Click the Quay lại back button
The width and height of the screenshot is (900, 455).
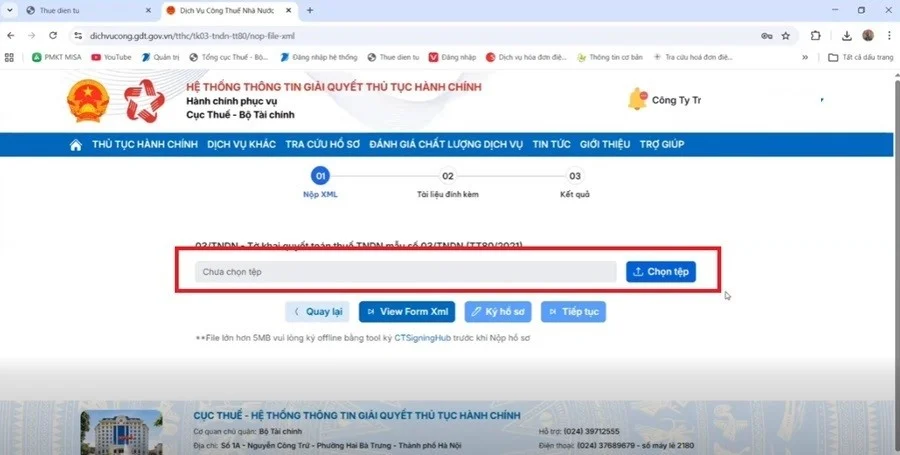317,312
